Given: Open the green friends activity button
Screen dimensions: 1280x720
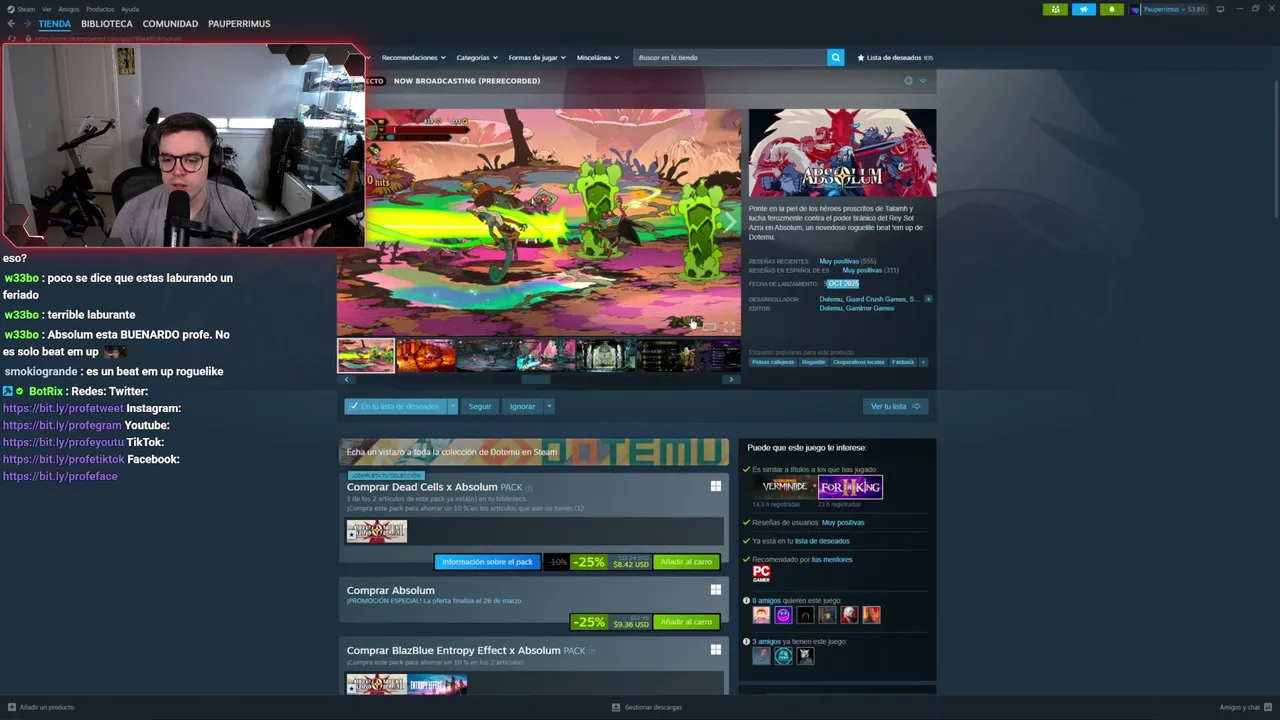Looking at the screenshot, I should (x=1055, y=9).
